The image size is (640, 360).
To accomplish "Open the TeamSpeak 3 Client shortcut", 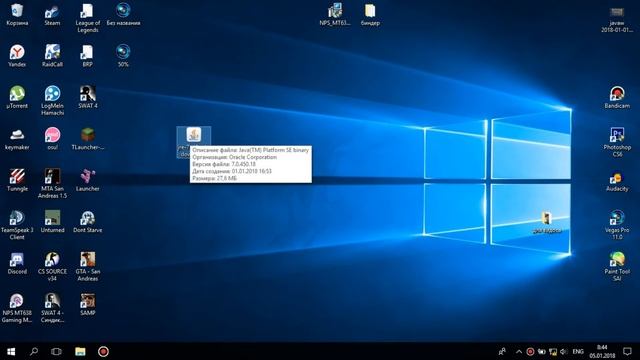I will (17, 225).
